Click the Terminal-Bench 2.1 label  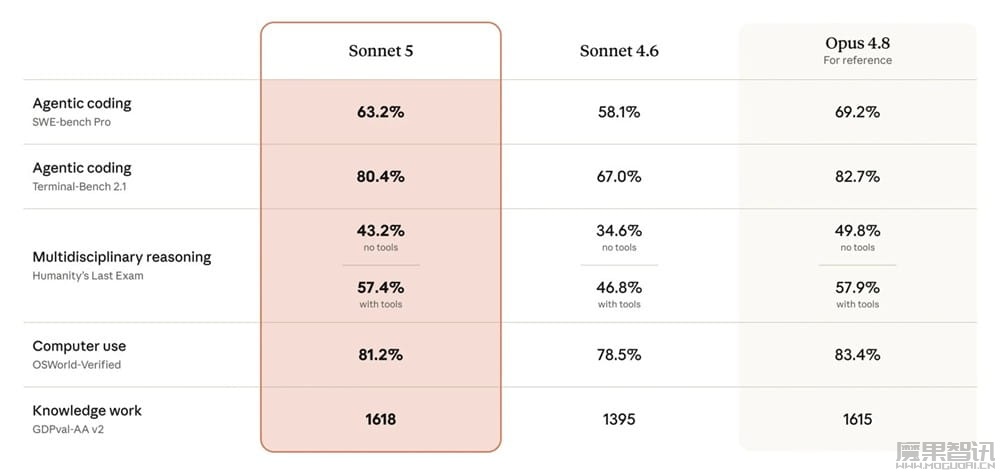(x=79, y=187)
